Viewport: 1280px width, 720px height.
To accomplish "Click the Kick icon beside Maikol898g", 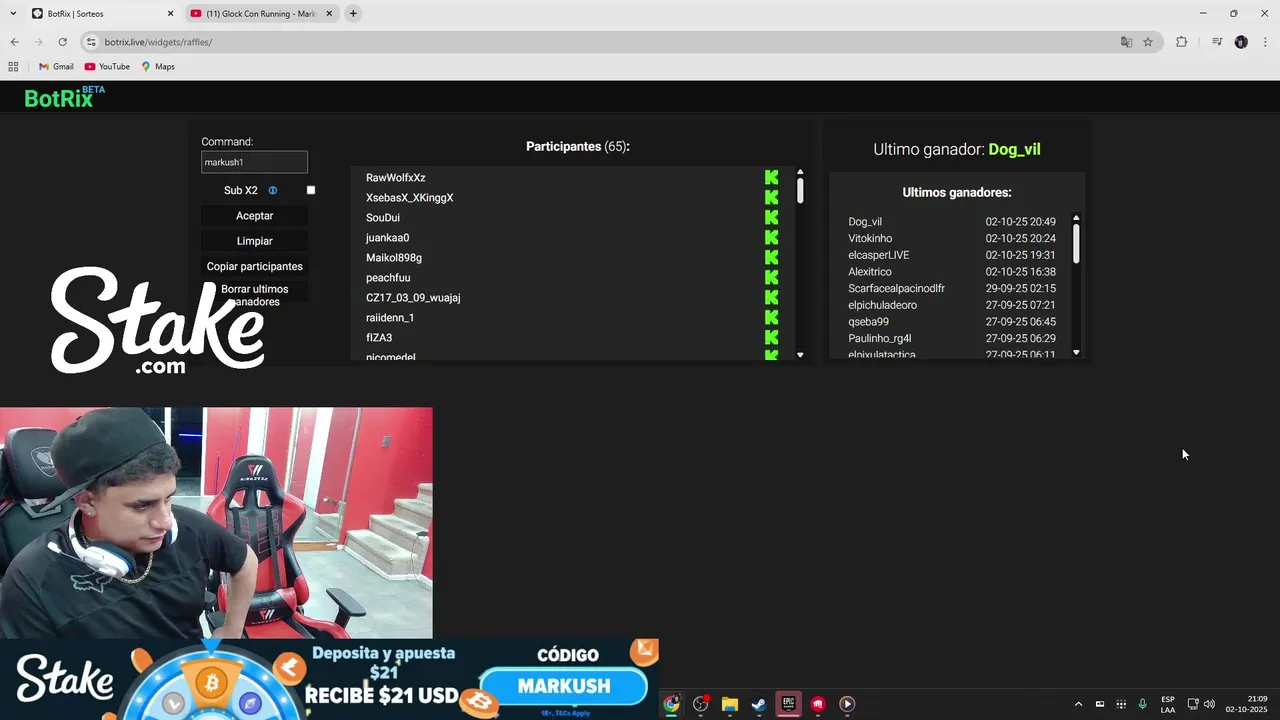I will (771, 257).
